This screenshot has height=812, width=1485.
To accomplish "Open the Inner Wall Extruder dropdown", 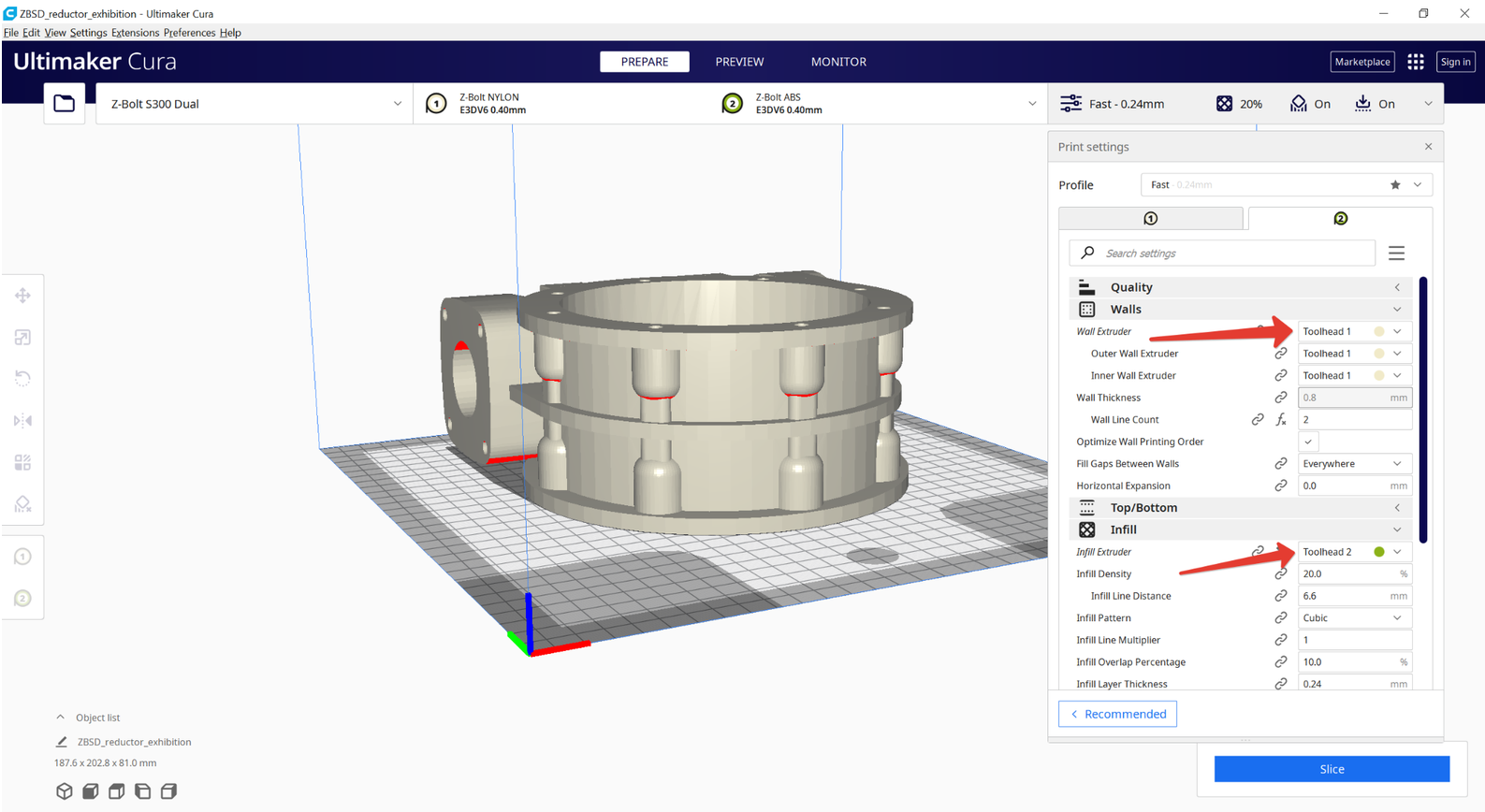I will [1355, 376].
